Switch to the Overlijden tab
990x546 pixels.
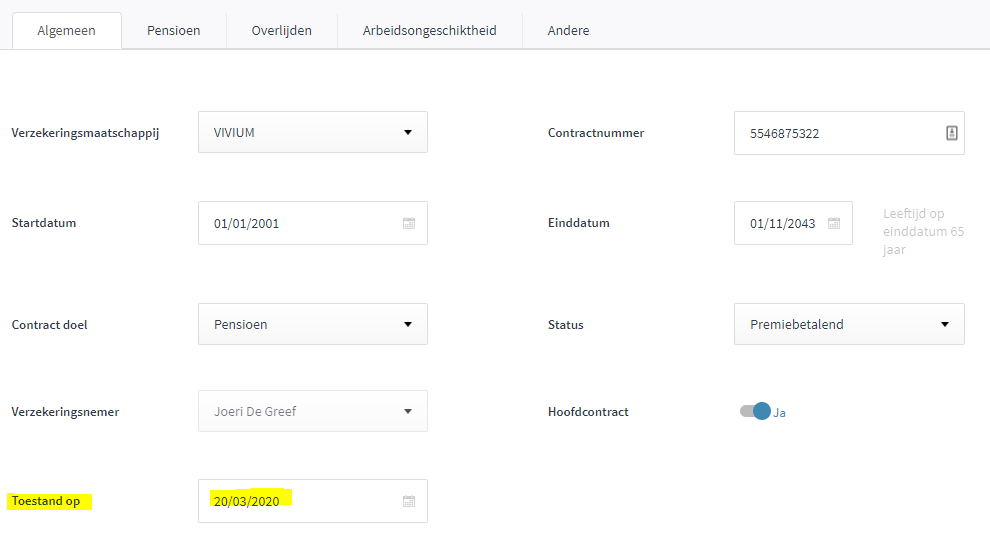pyautogui.click(x=281, y=31)
